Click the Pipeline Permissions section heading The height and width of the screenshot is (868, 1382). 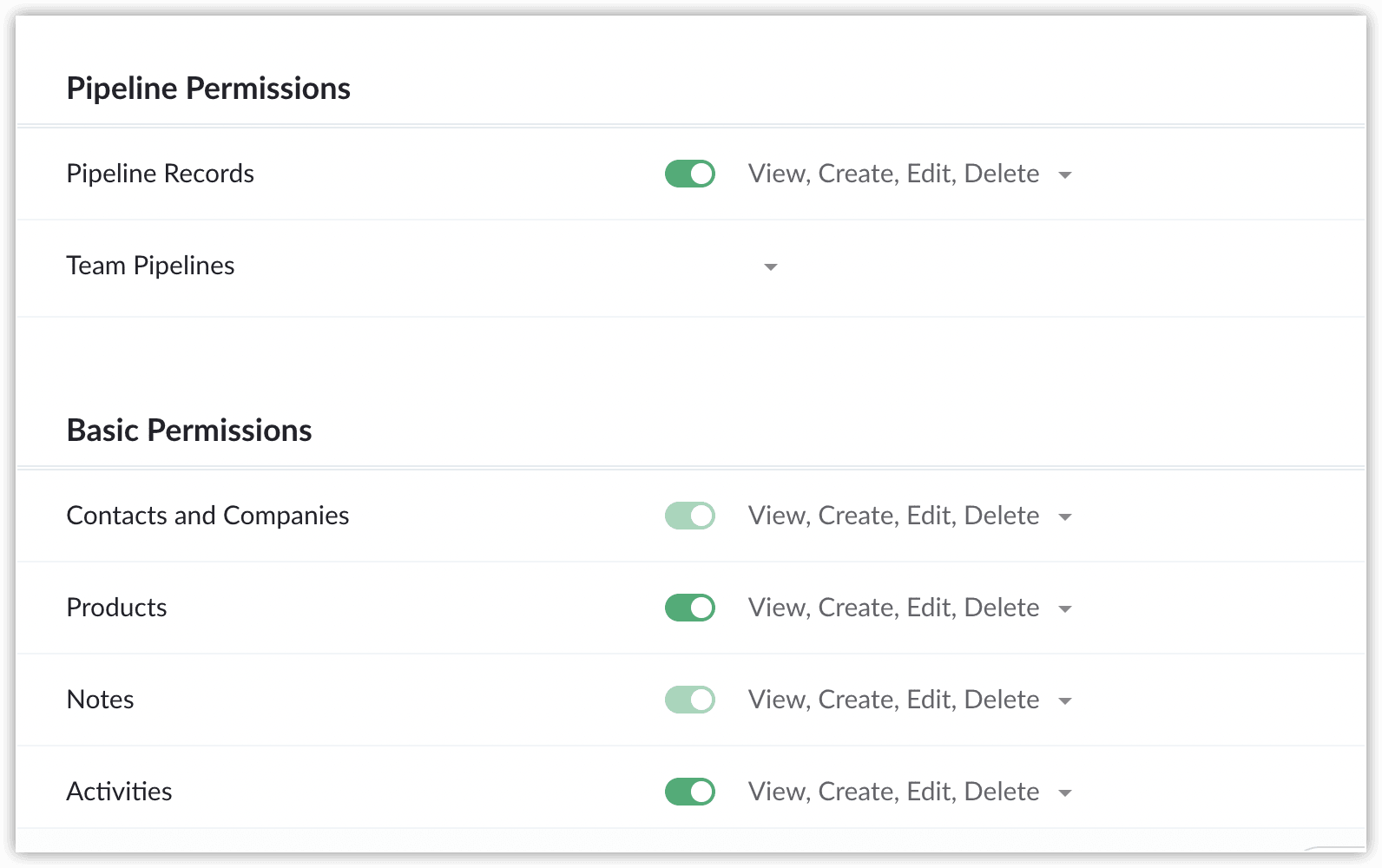click(x=208, y=89)
